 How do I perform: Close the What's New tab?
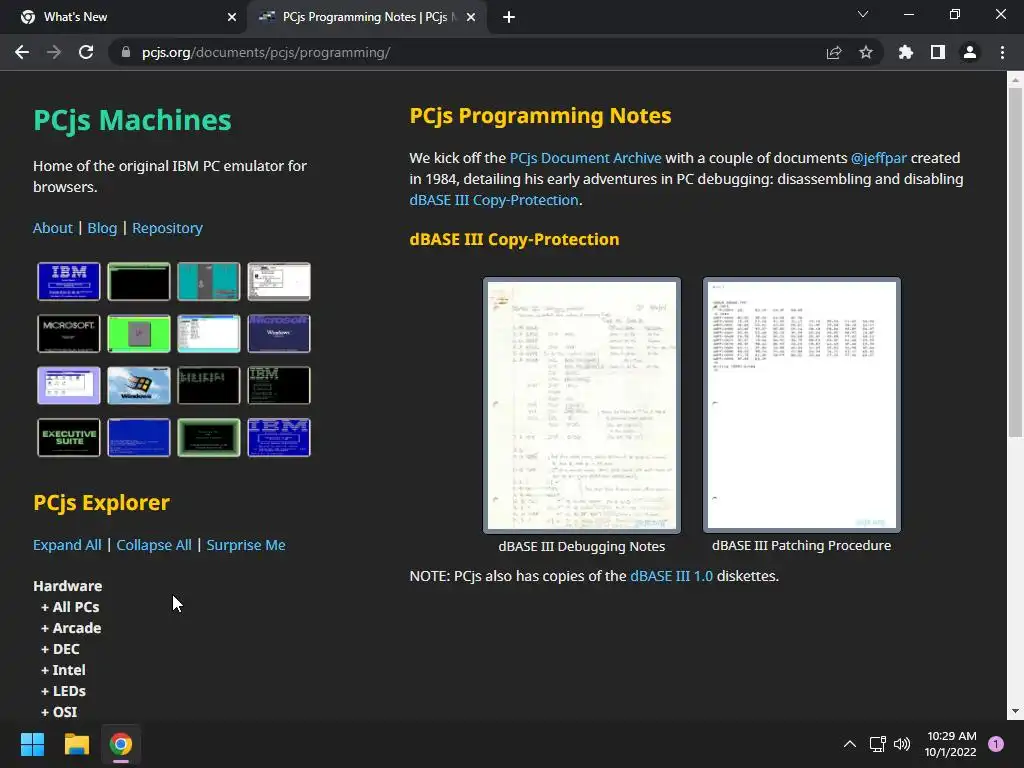[232, 17]
